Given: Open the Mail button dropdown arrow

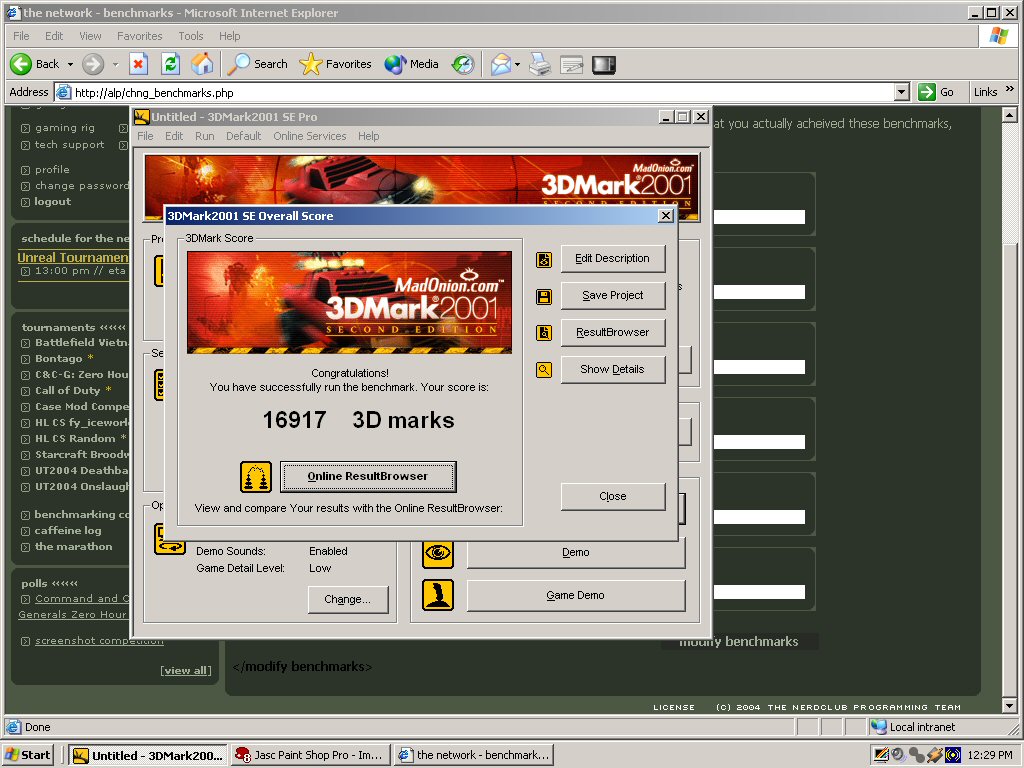Looking at the screenshot, I should tap(517, 65).
